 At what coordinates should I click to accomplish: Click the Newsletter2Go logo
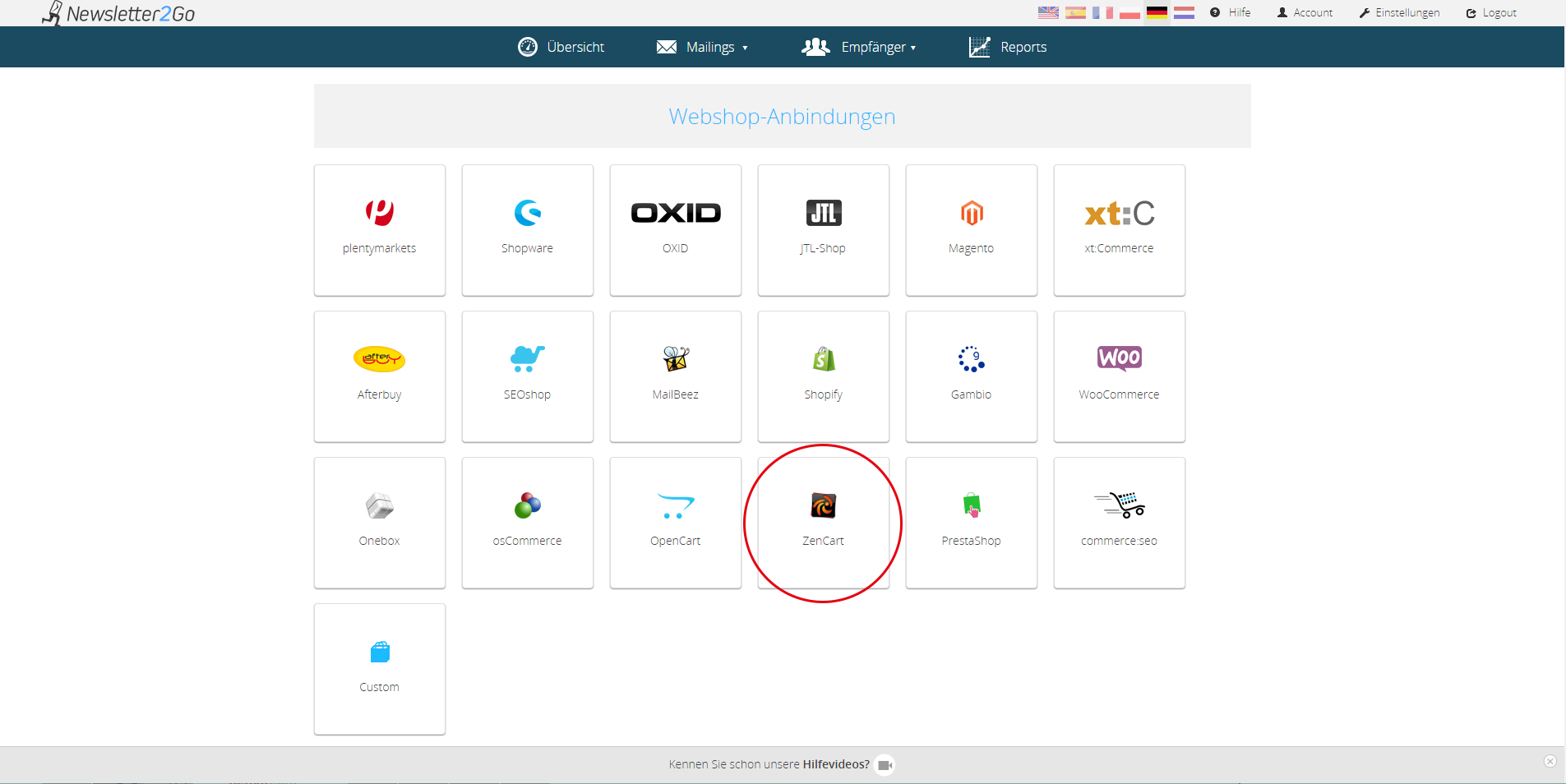[118, 13]
